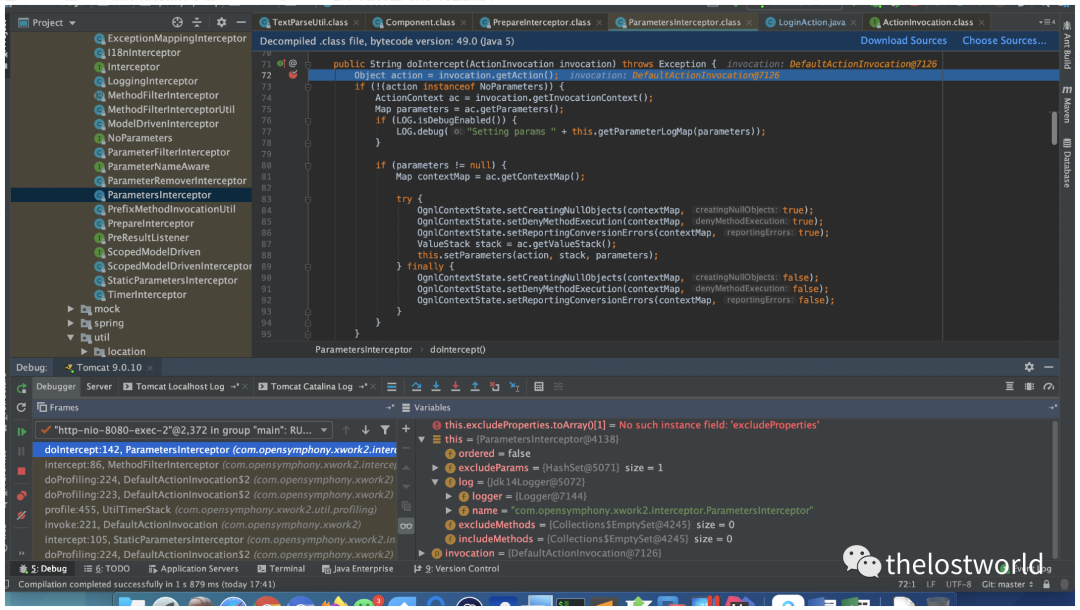Stop the debug session with the red square

coord(21,470)
